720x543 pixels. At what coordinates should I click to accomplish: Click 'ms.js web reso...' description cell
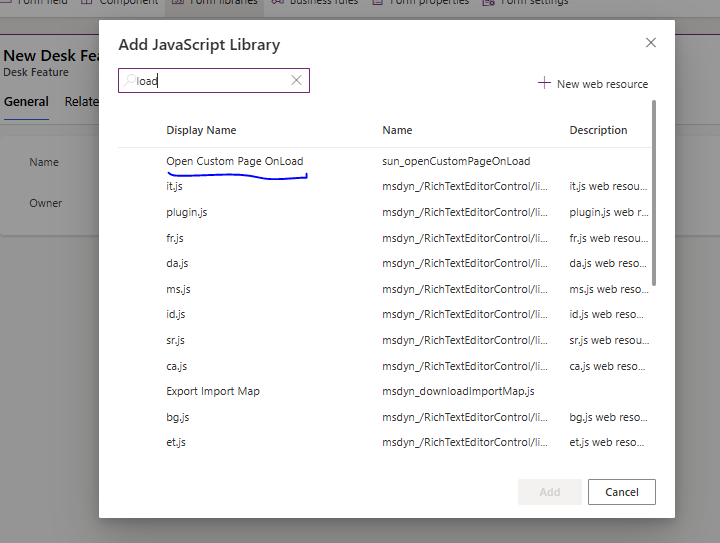pyautogui.click(x=608, y=289)
